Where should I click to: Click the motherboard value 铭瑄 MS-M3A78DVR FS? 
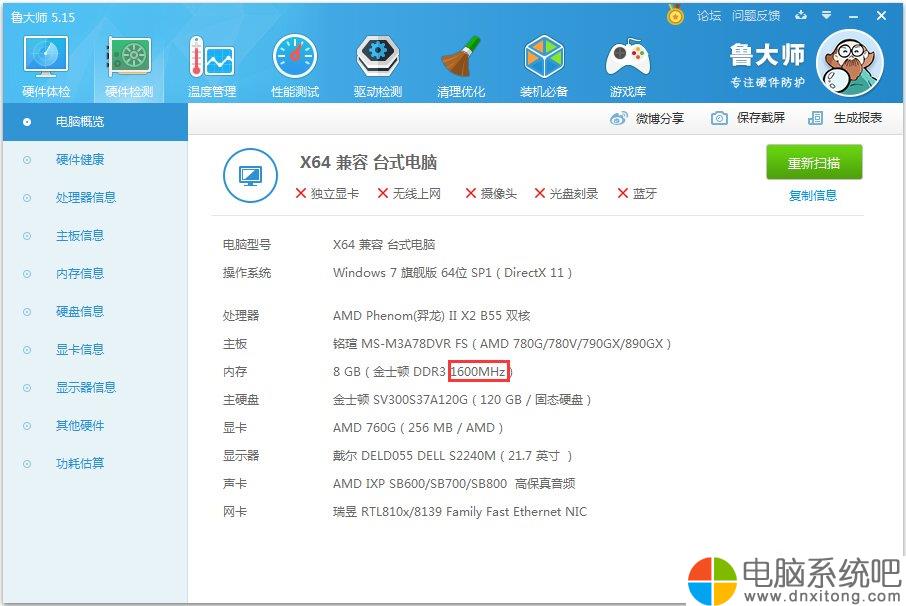coord(502,344)
